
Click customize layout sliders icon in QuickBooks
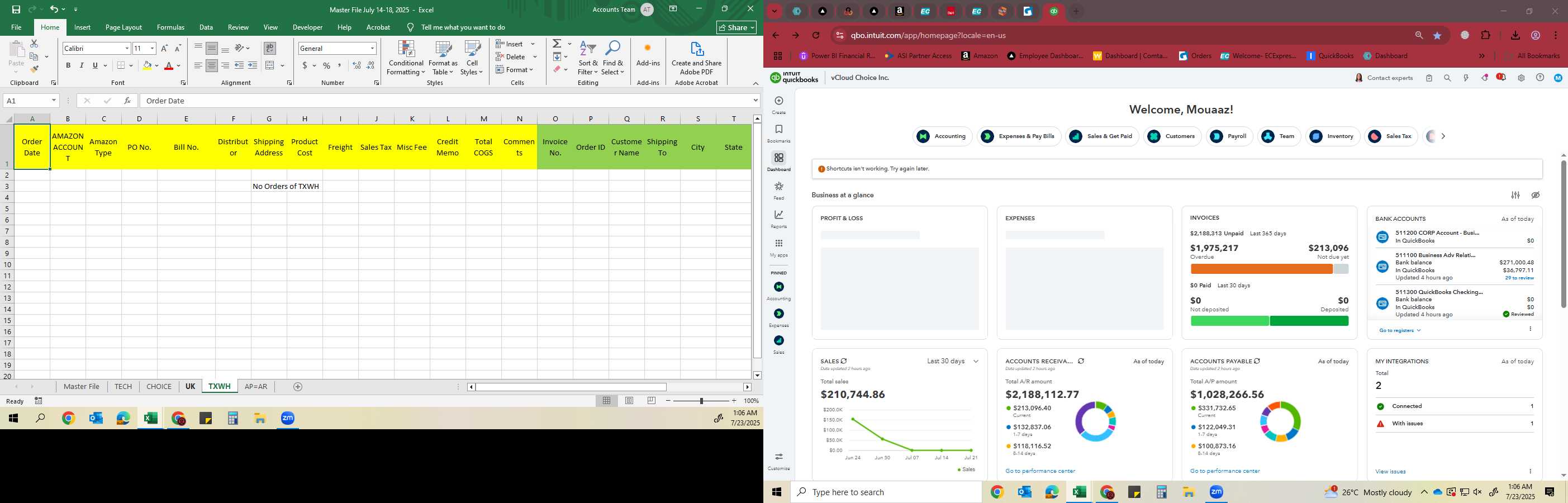click(1515, 195)
